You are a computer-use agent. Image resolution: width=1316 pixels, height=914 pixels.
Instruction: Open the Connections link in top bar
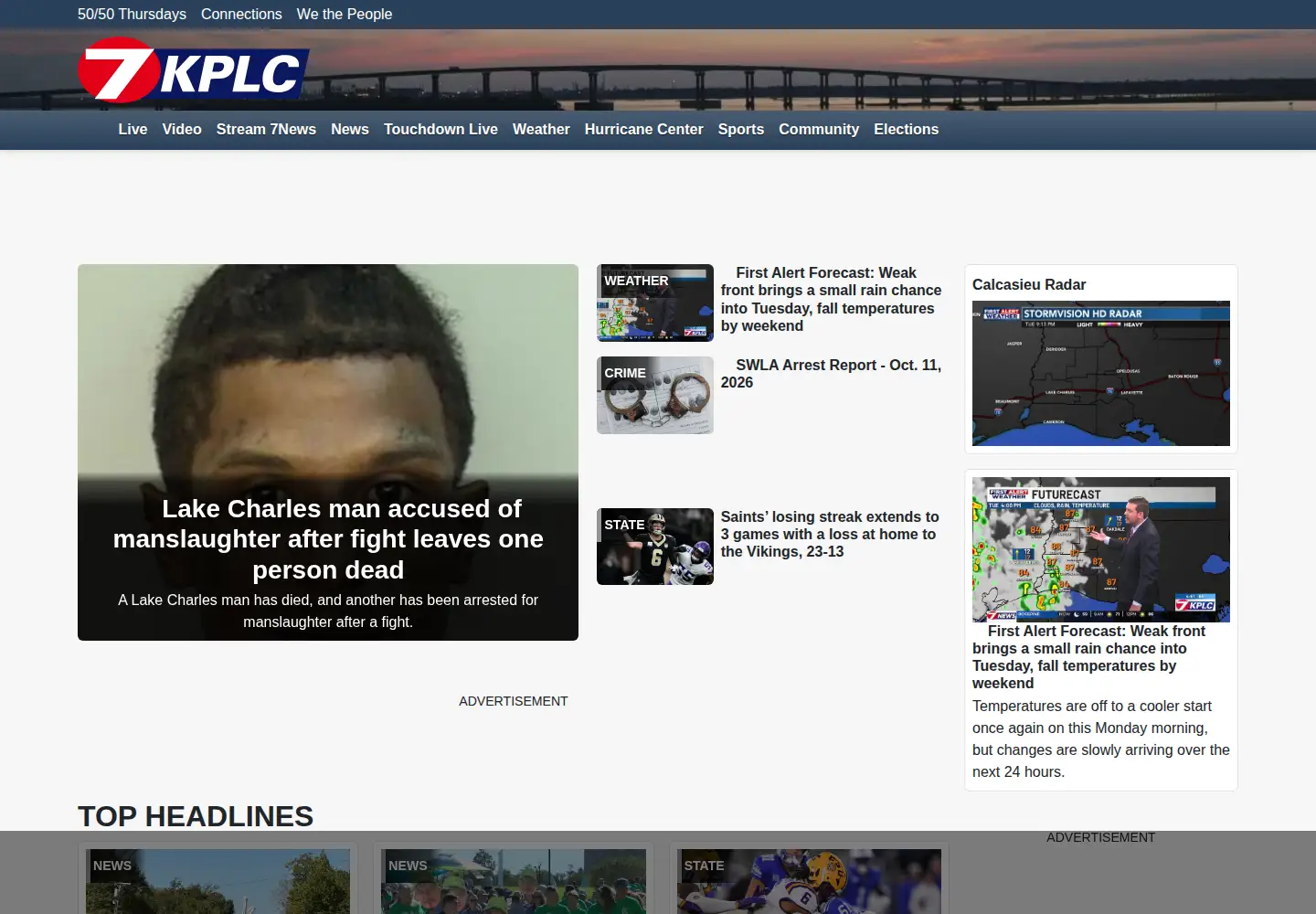point(241,14)
